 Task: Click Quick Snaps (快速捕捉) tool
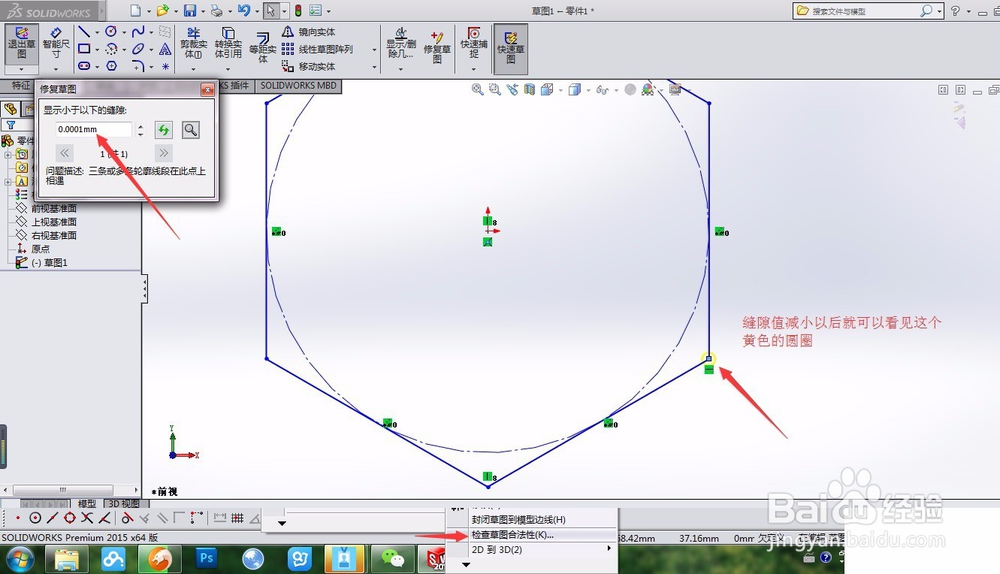[474, 43]
